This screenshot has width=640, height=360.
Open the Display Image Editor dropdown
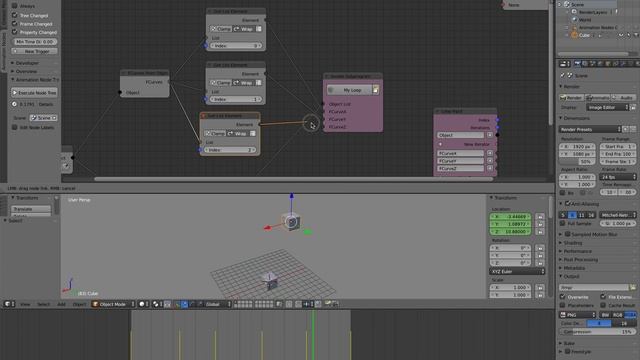[x=607, y=107]
